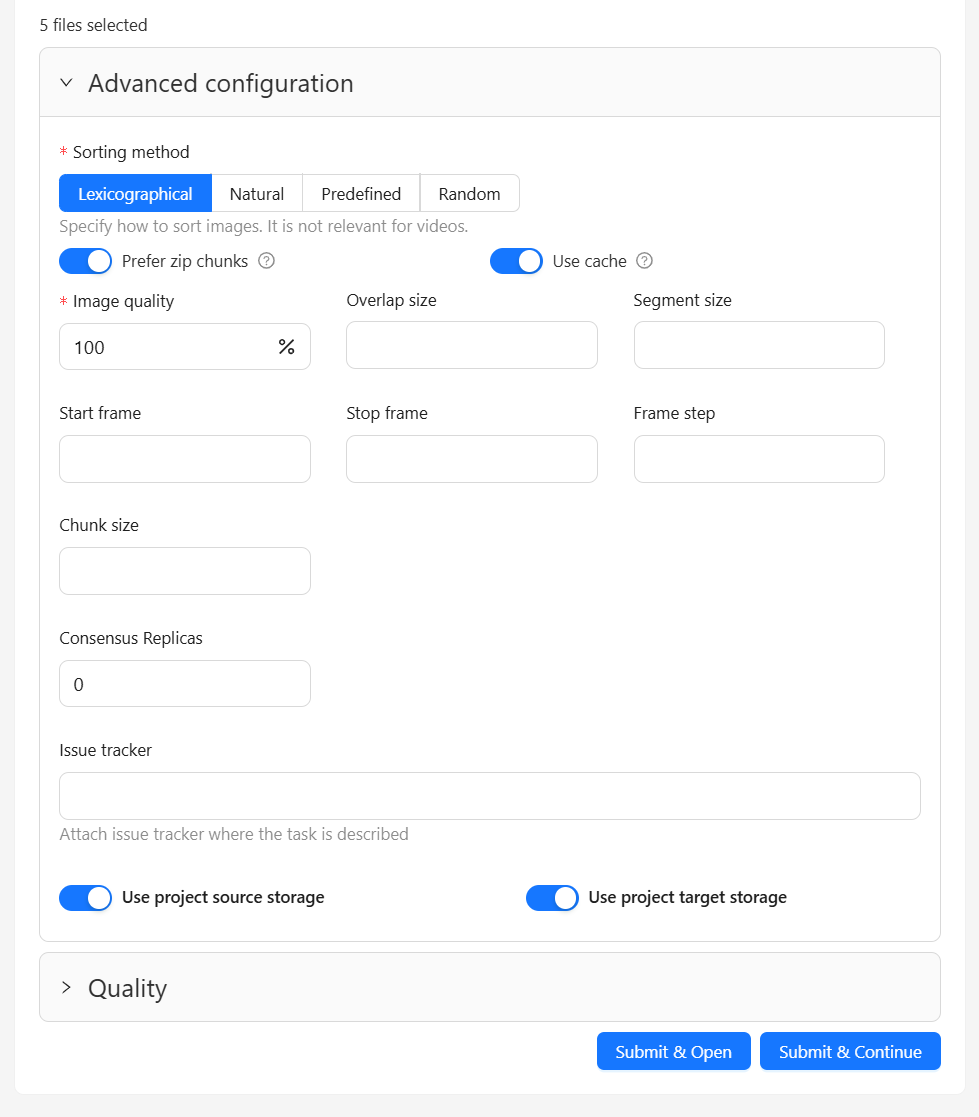Click the Submit & Continue button

click(850, 1051)
